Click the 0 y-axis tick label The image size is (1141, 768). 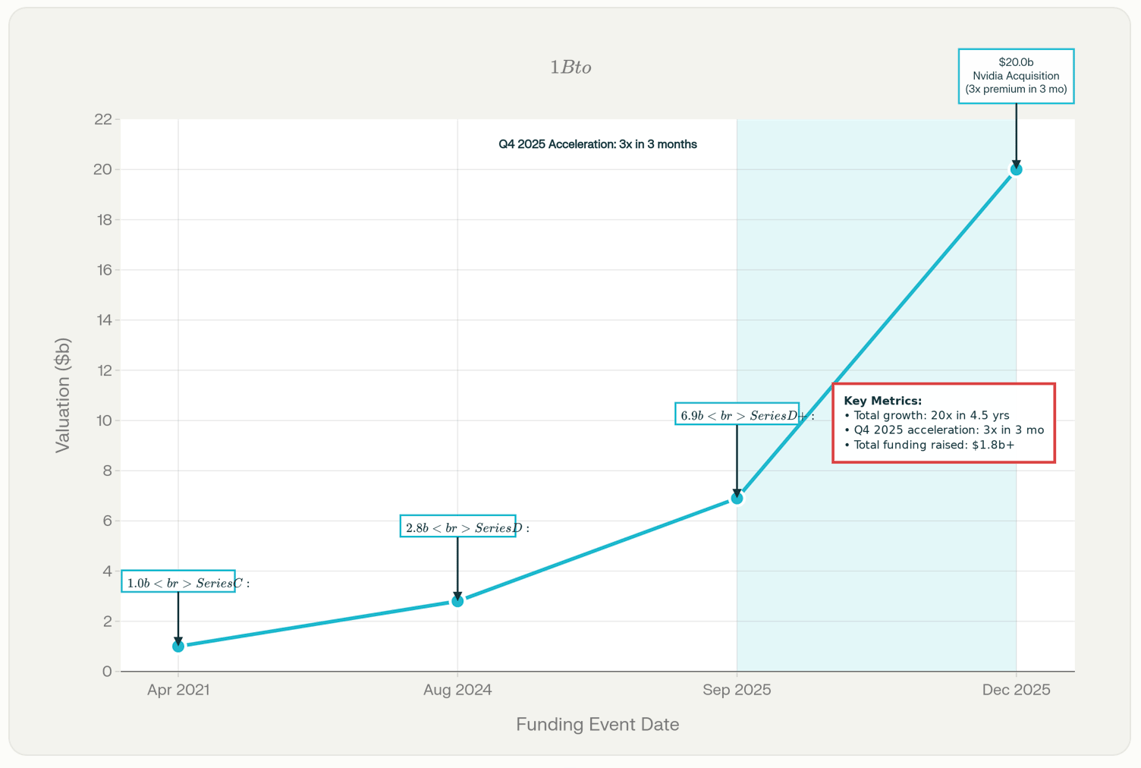pos(107,671)
